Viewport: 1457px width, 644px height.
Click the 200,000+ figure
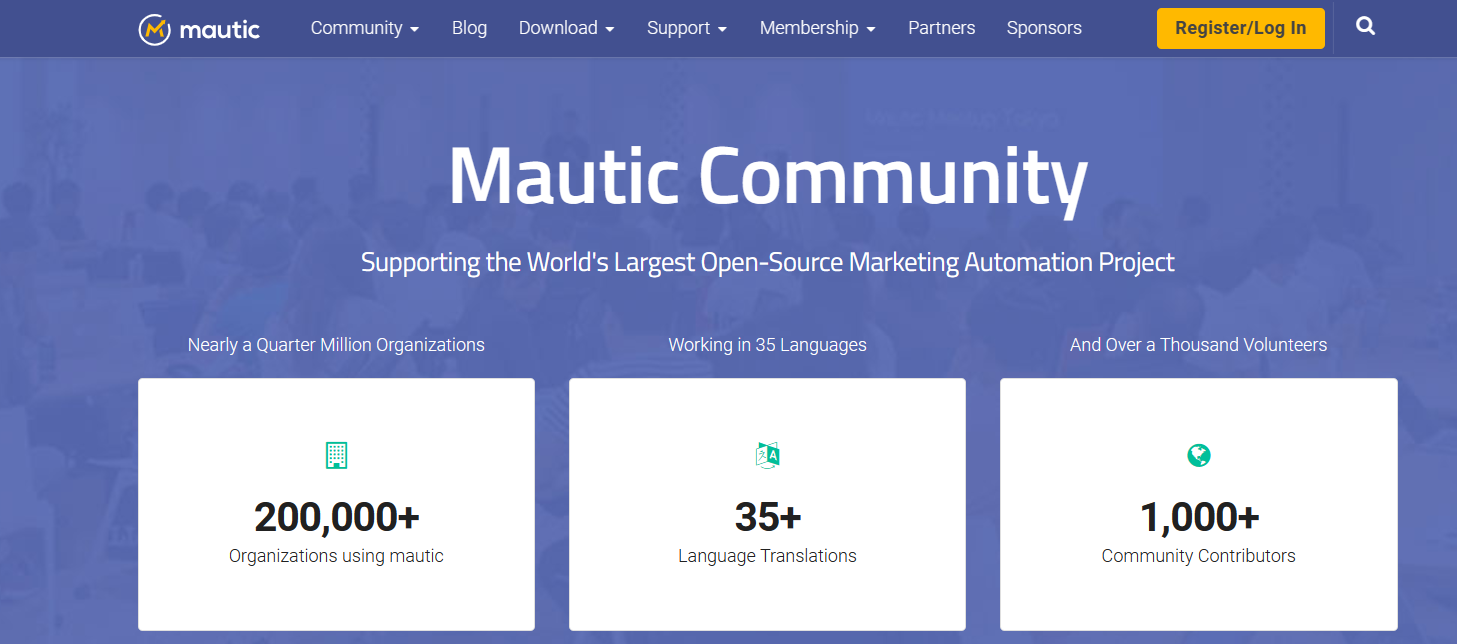(336, 517)
